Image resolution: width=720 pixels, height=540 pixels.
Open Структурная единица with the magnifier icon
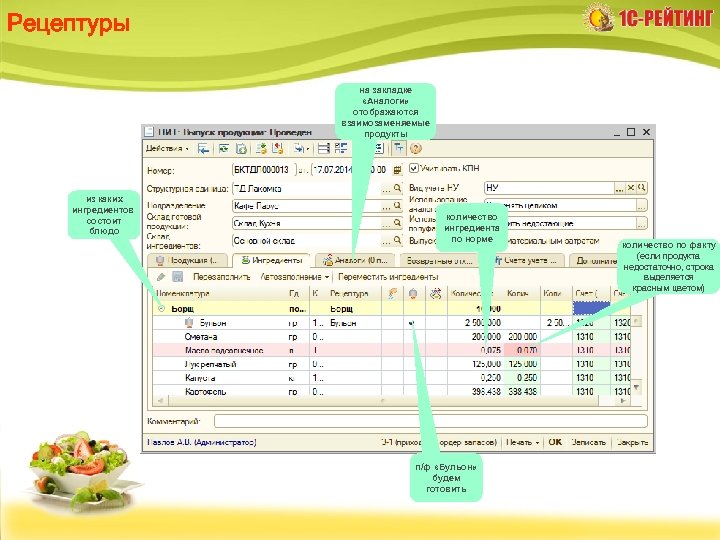pos(398,188)
